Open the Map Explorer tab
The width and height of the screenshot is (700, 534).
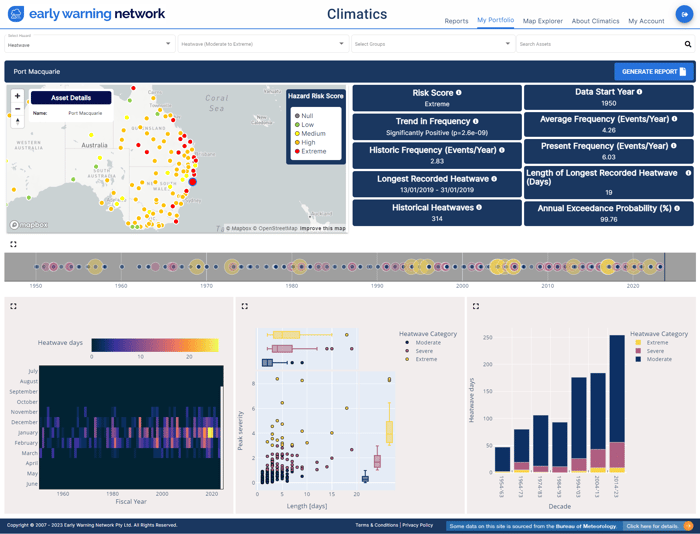[542, 21]
